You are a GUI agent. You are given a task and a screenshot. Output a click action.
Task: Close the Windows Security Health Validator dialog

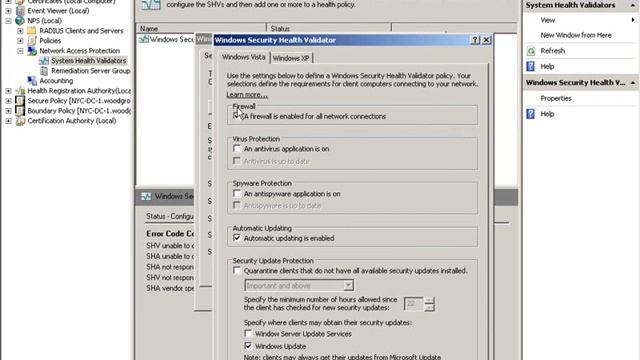pyautogui.click(x=486, y=40)
